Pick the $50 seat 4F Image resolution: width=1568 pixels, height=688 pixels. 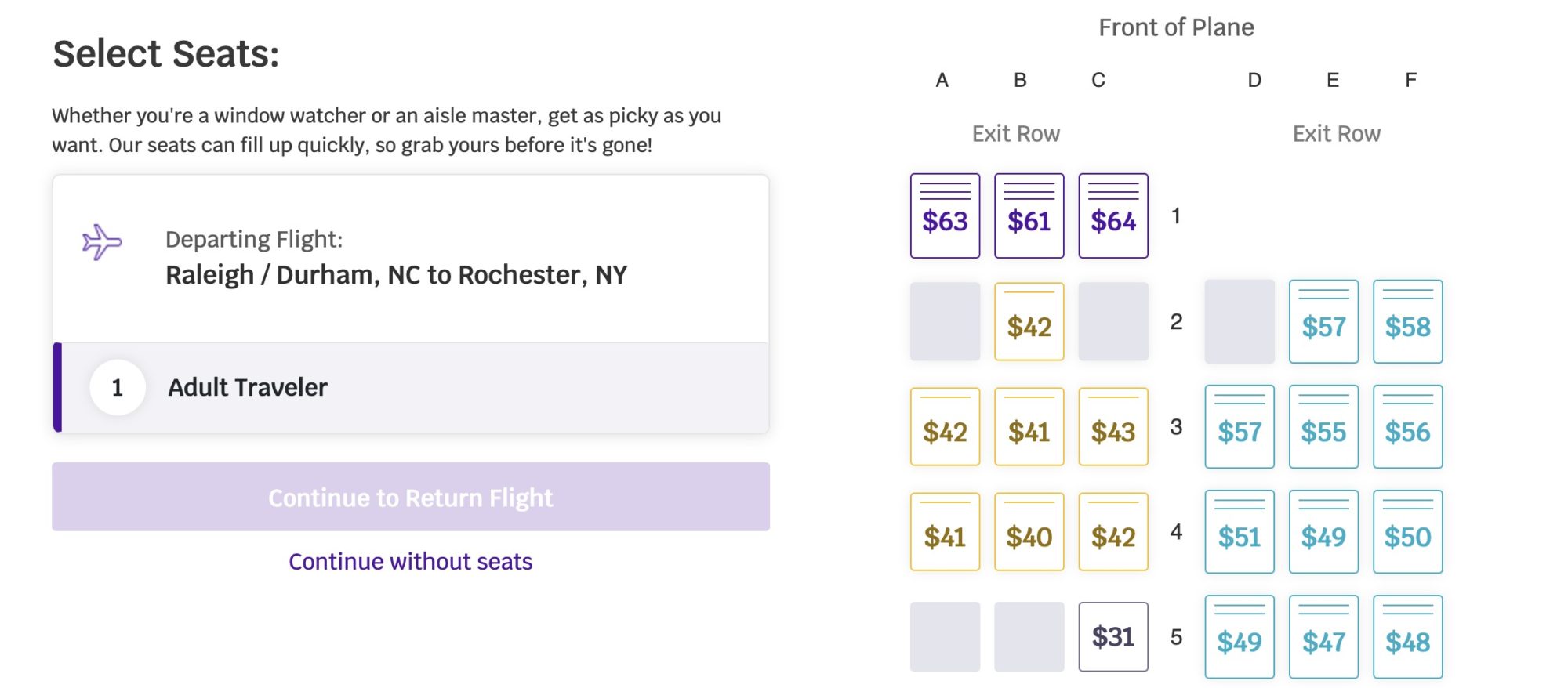click(x=1407, y=531)
